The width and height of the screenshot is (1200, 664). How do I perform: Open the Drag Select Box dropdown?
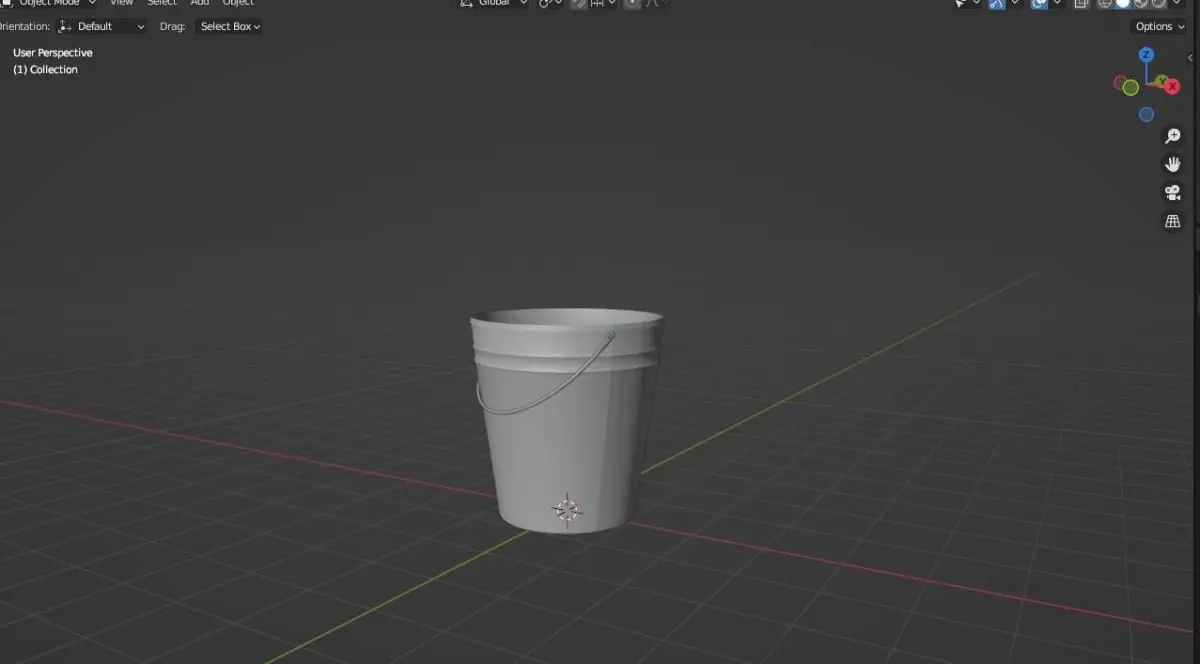coord(229,27)
